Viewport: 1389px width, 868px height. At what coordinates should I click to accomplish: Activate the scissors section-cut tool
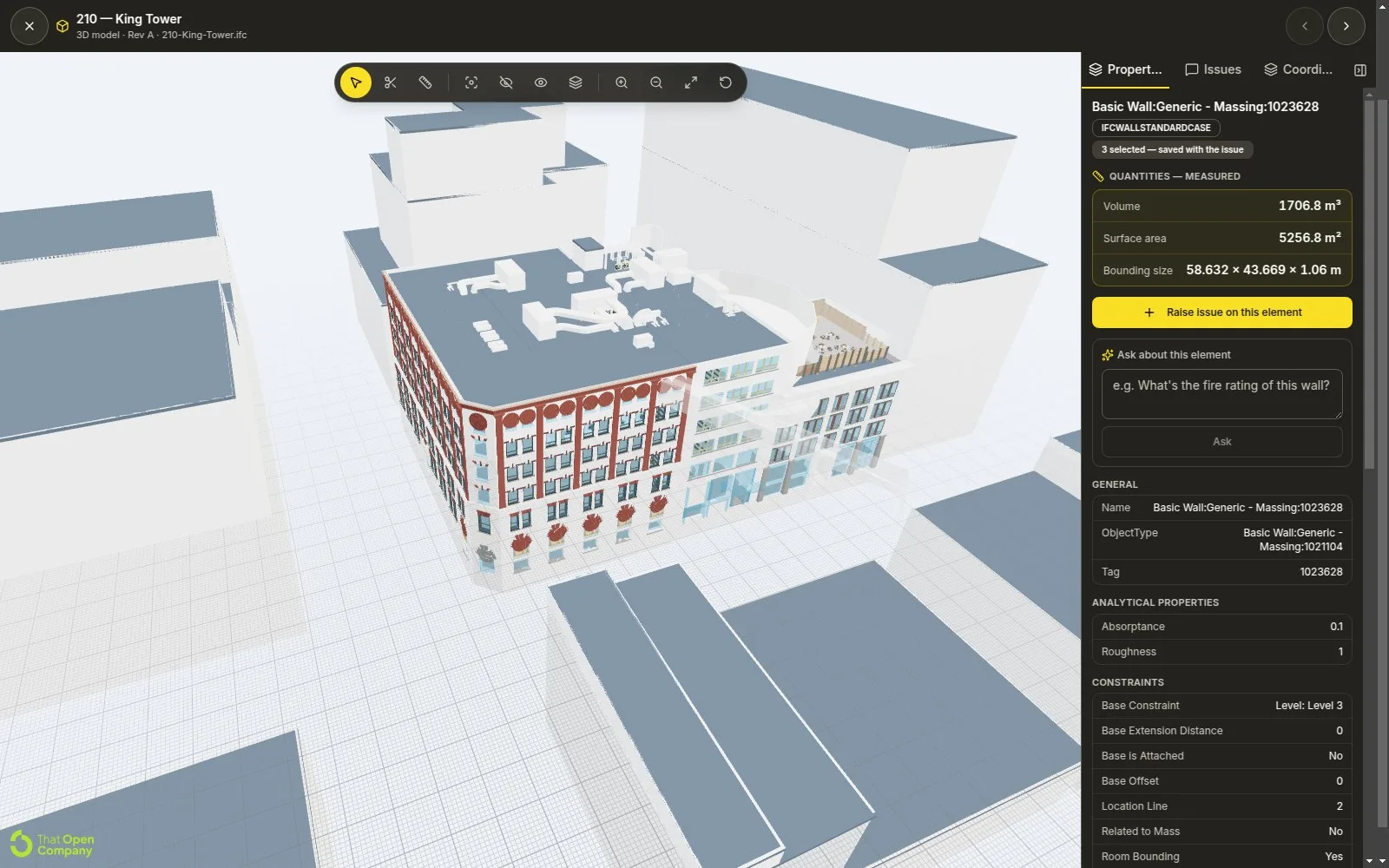coord(390,82)
